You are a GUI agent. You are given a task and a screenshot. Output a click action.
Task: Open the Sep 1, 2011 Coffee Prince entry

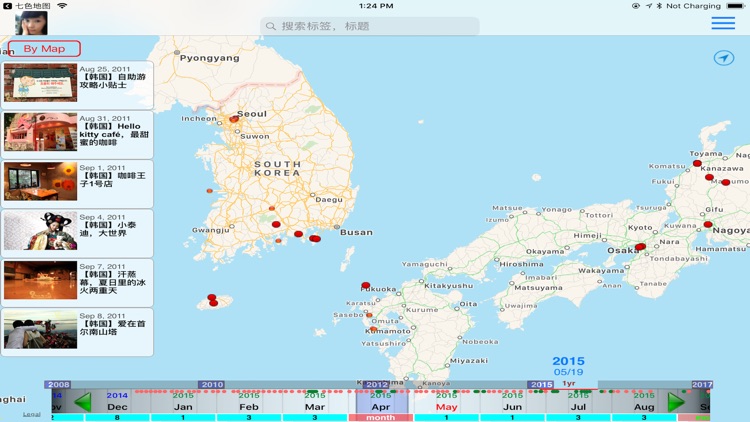tap(78, 182)
